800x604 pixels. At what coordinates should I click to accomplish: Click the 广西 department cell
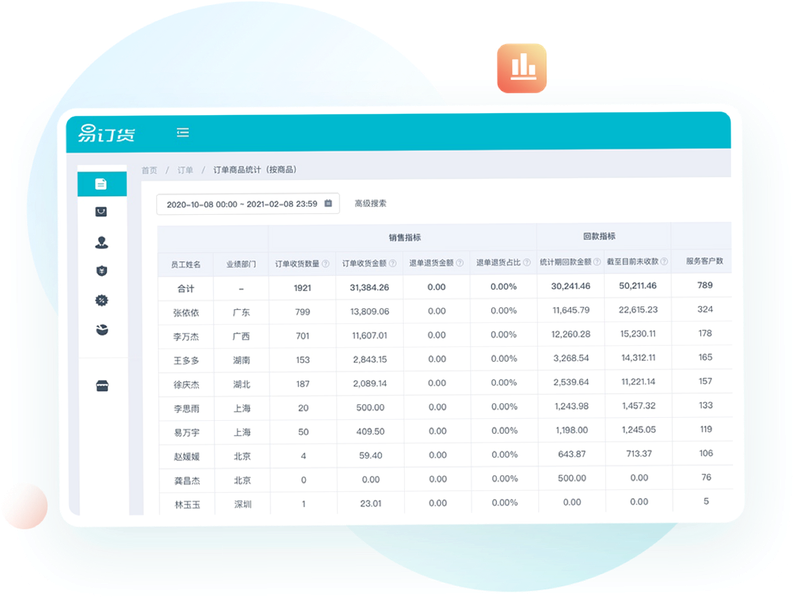tap(241, 336)
